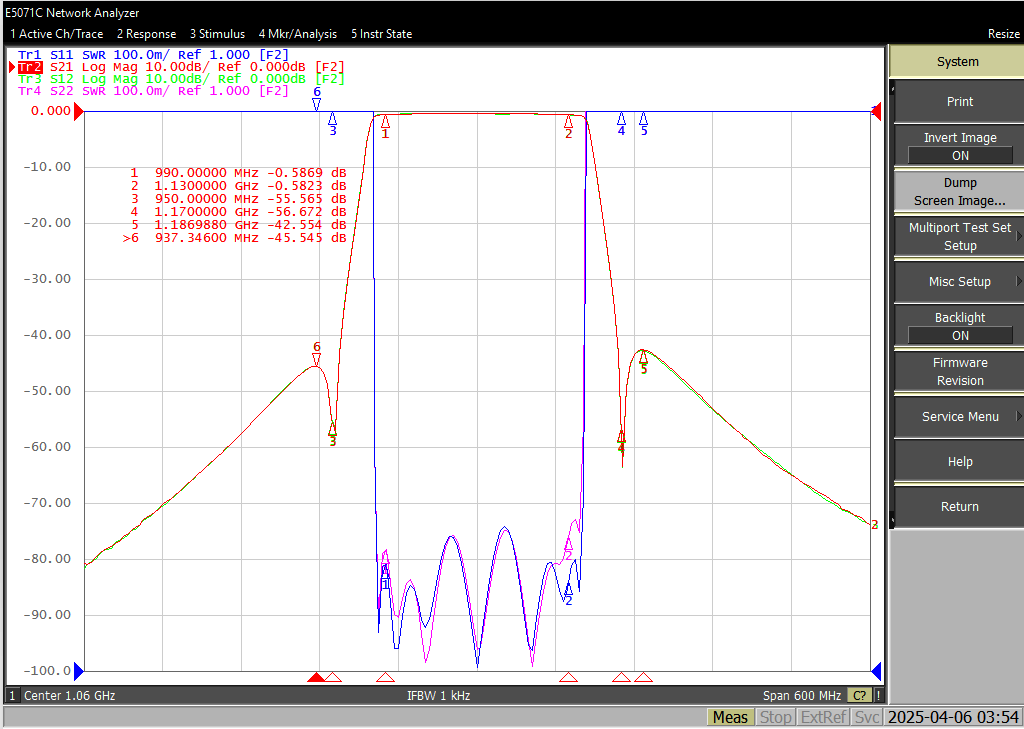Click marker 2 readout 1.1300000 GHz row

click(x=238, y=186)
